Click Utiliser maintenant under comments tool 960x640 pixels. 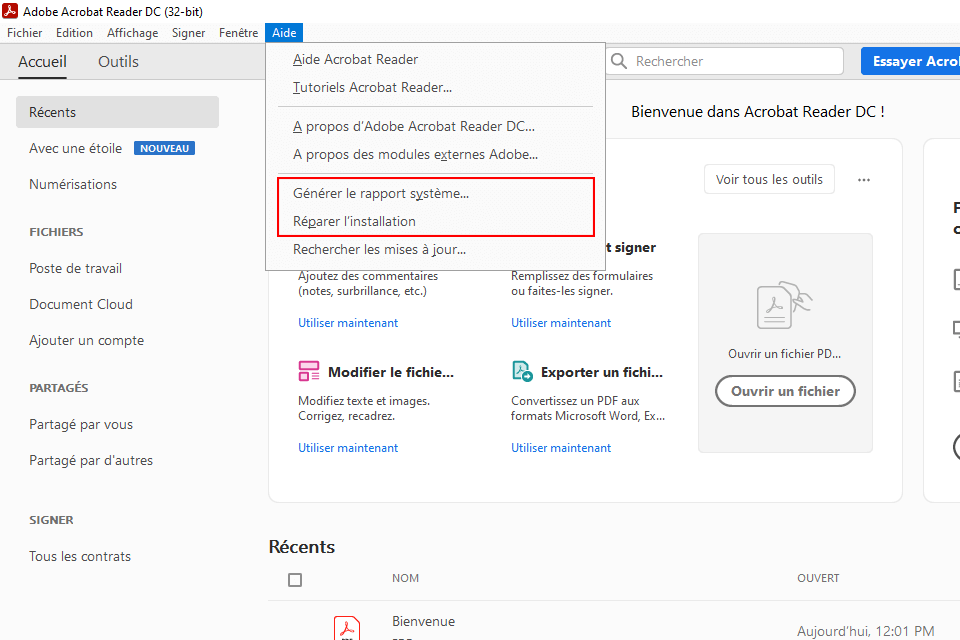pyautogui.click(x=348, y=323)
